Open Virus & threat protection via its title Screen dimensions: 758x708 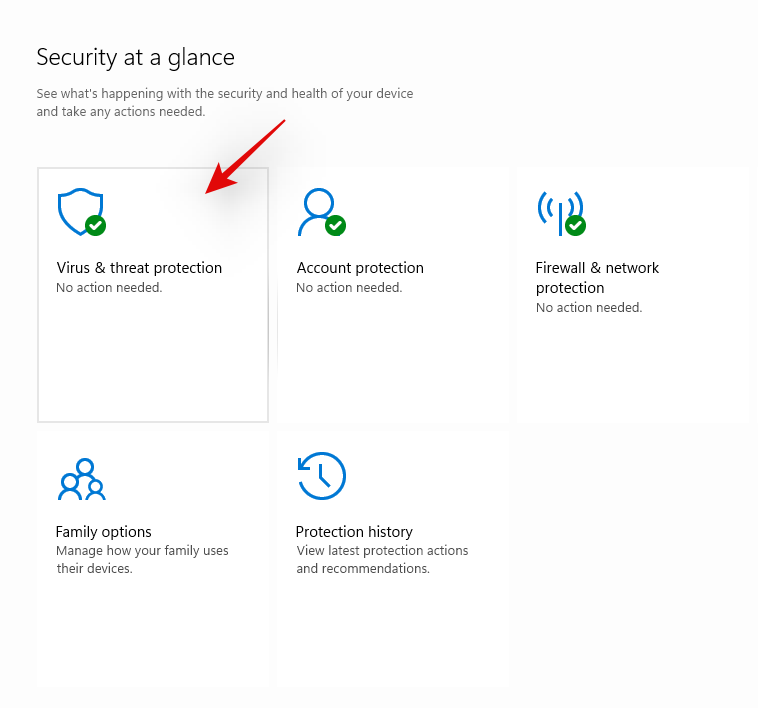(139, 268)
